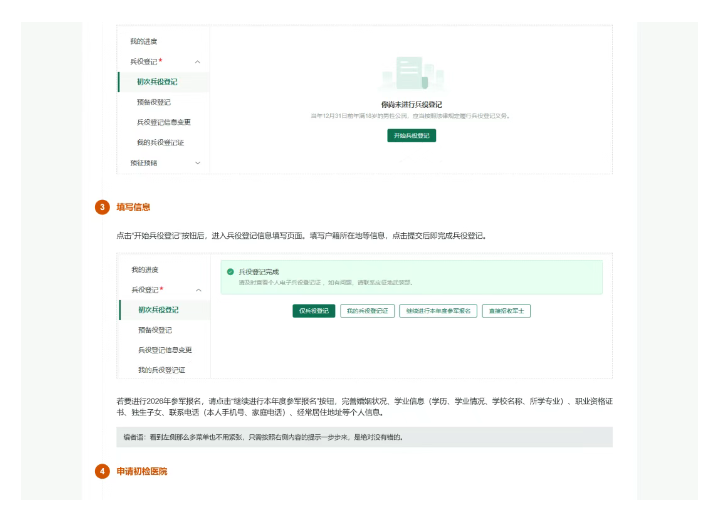Screen dimensions: 710x507
Task: Click the orange step 3 number badge
Action: (x=102, y=207)
